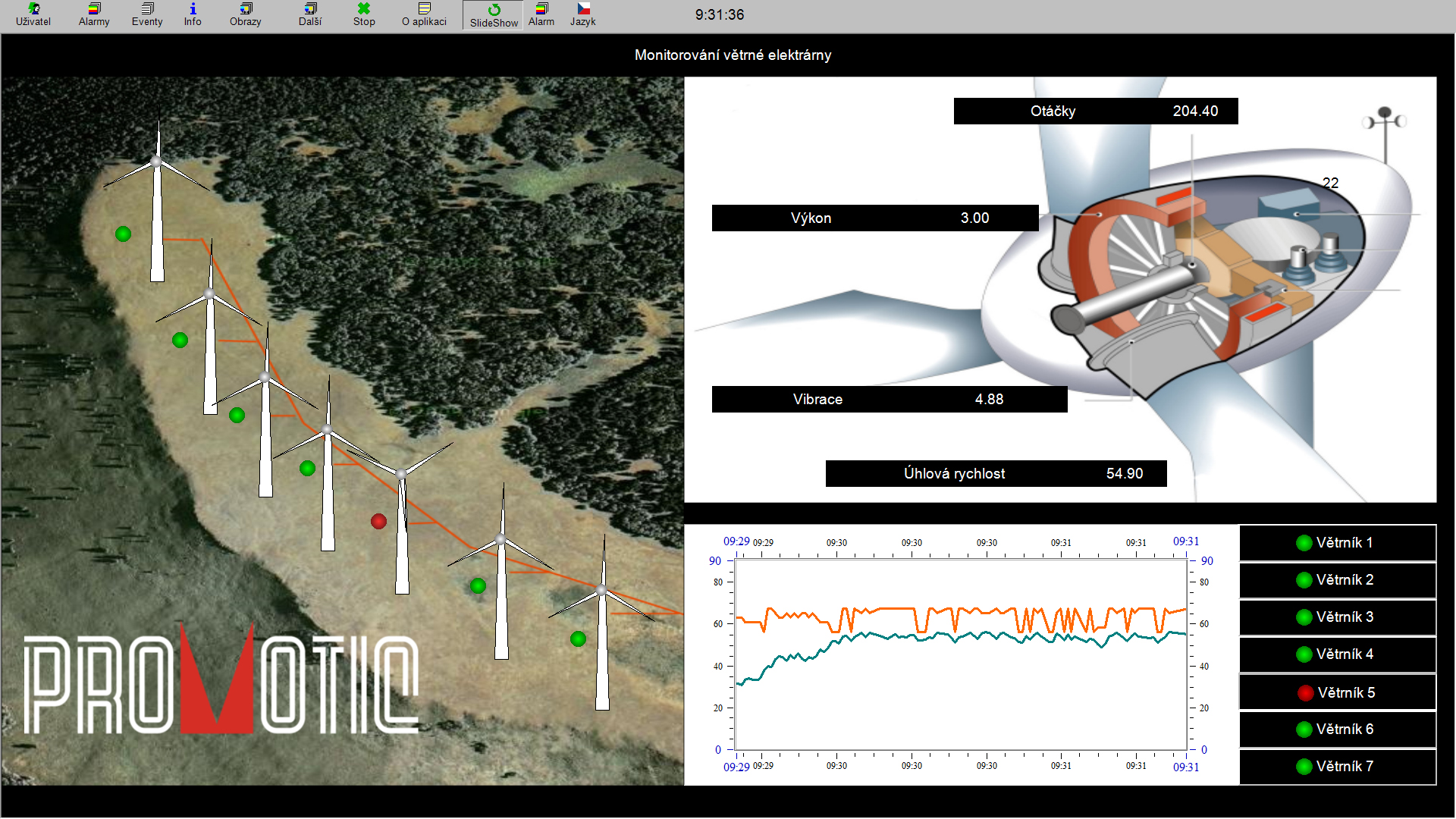Viewport: 1456px width, 819px height.
Task: Select Větrník 3 button
Action: 1338,617
